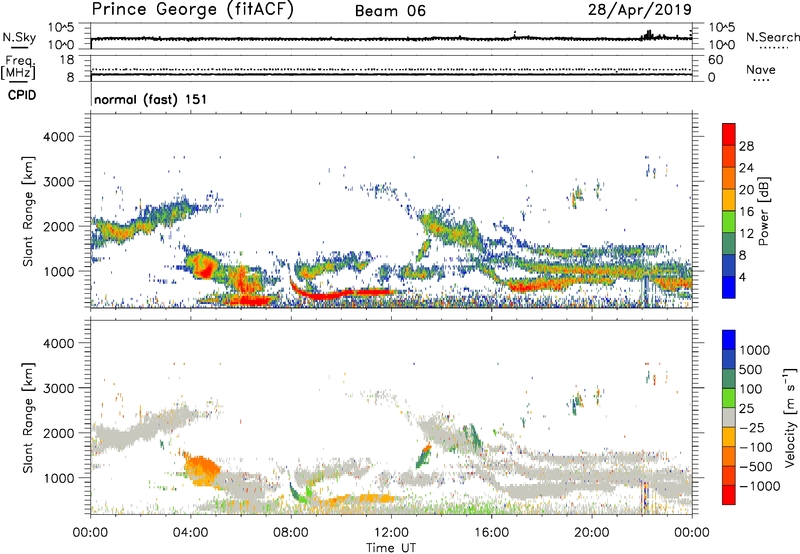800x554 pixels.
Task: Select the 'normal (fast) 151' mode text
Action: 151,99
